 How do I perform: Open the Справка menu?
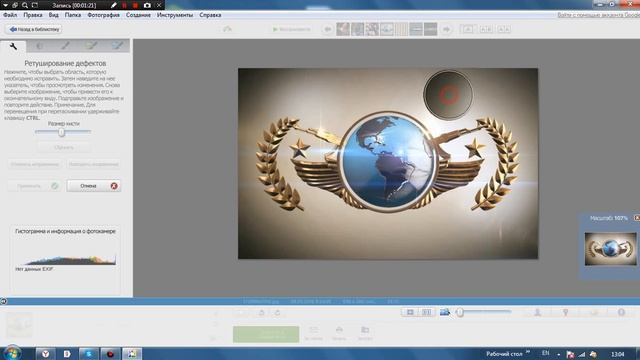tap(210, 15)
